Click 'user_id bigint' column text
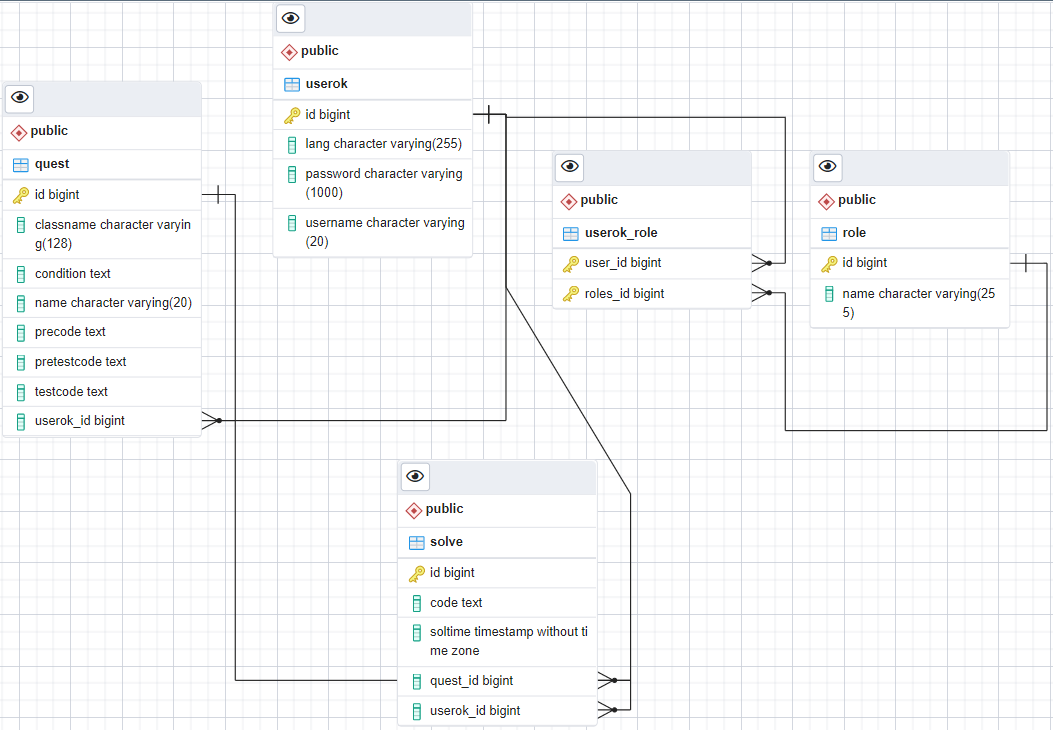The width and height of the screenshot is (1053, 731). click(623, 263)
